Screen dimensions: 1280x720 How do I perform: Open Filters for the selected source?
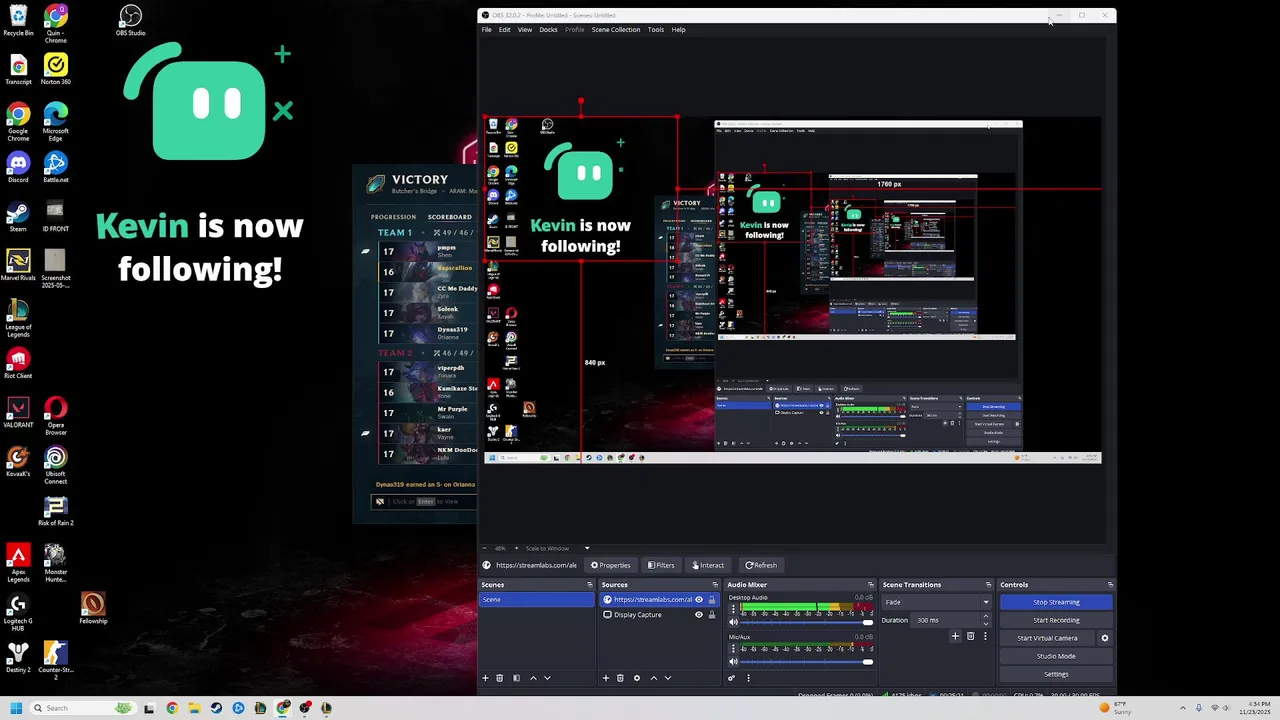(661, 565)
